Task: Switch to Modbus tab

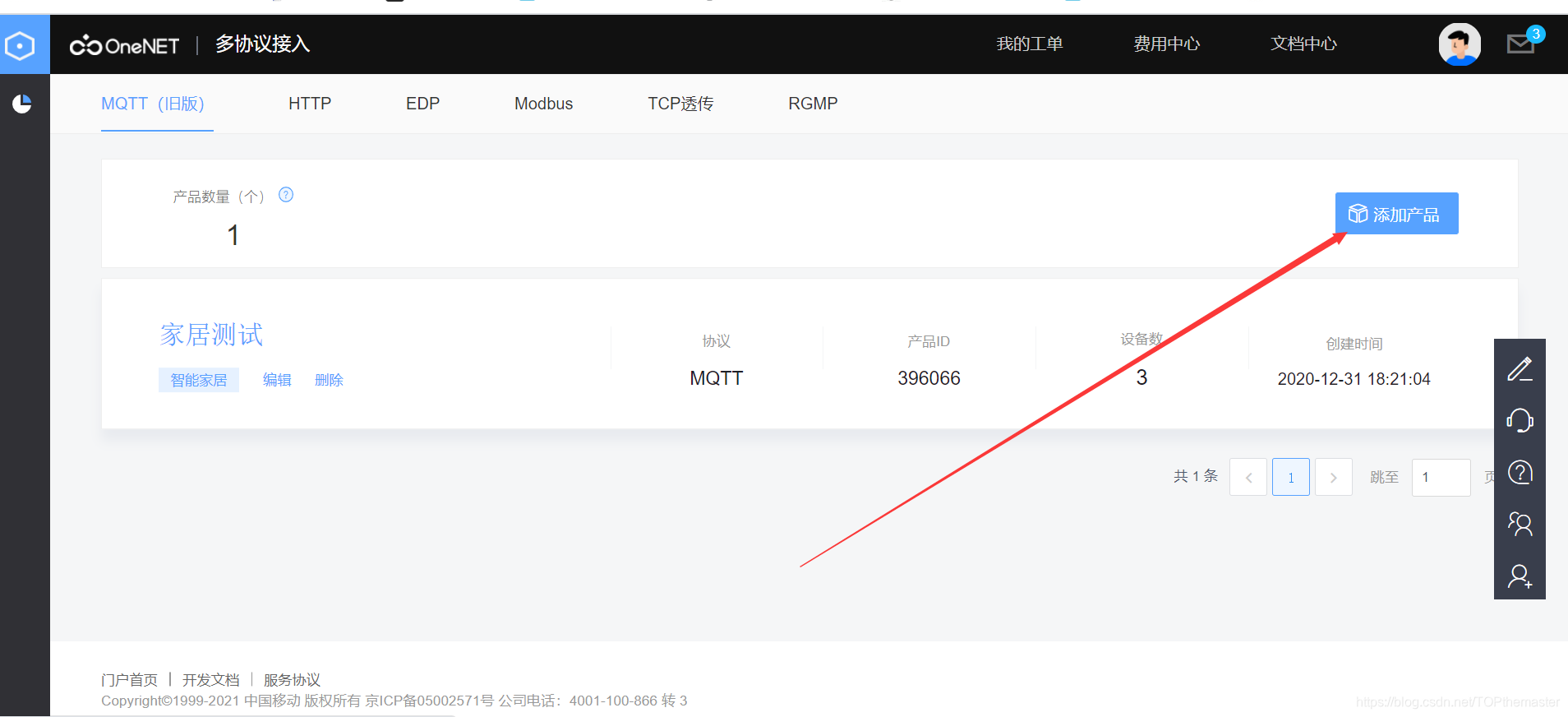Action: point(544,104)
